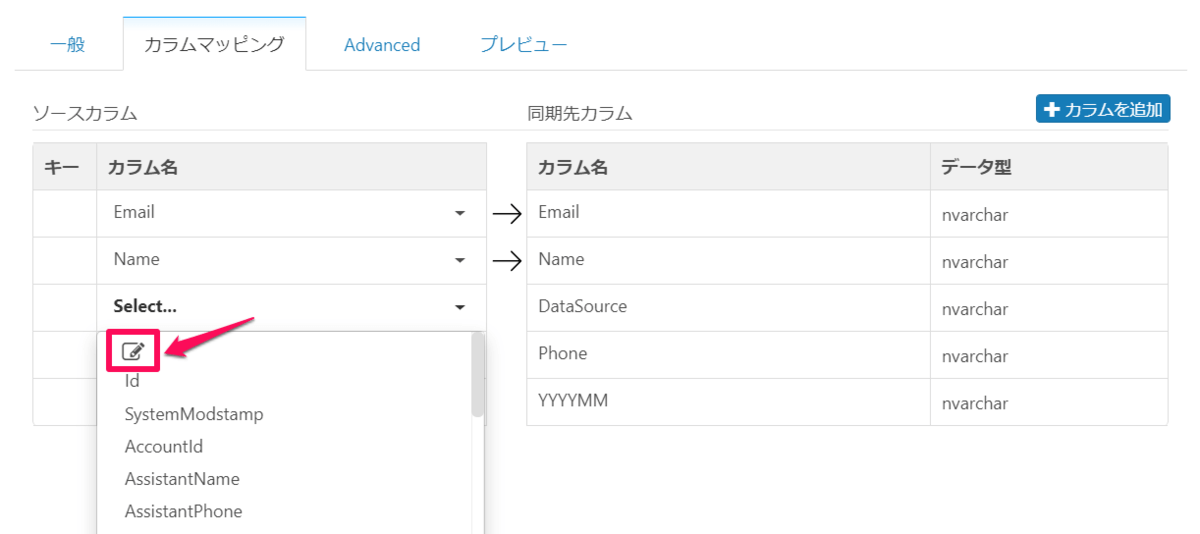Click the YYYYMM destination column cell
This screenshot has height=534, width=1200.
tap(573, 401)
